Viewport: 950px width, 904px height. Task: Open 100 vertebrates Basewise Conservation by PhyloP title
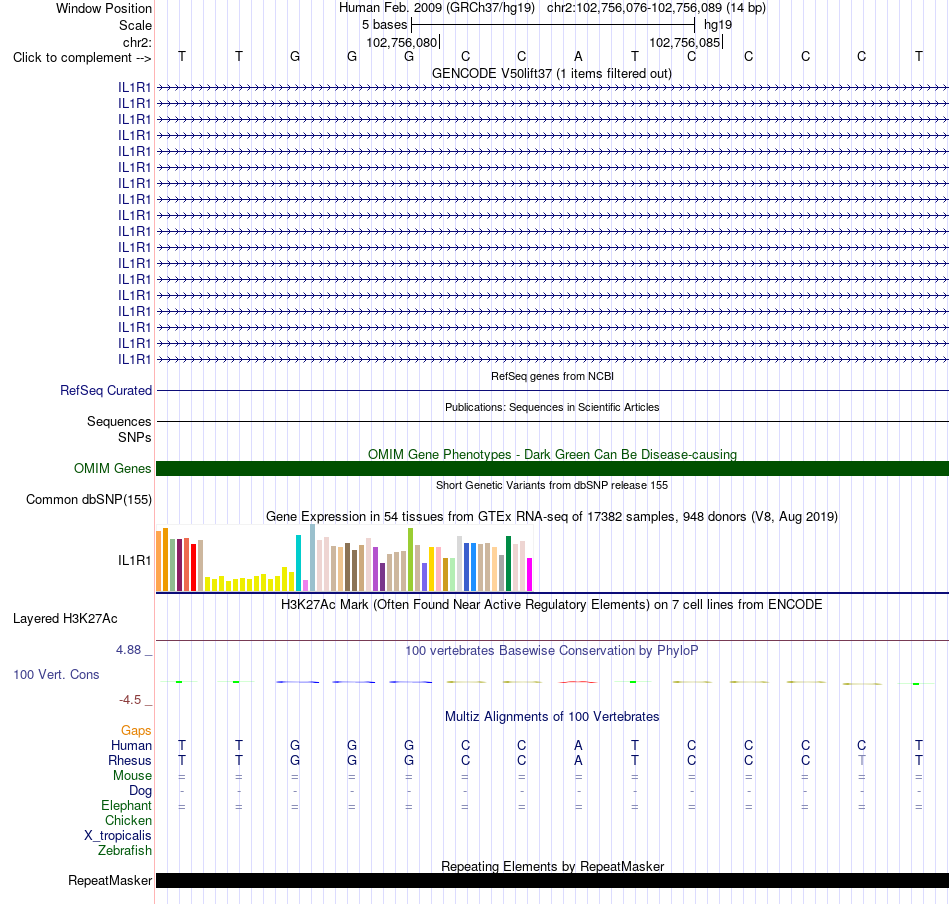[x=552, y=650]
